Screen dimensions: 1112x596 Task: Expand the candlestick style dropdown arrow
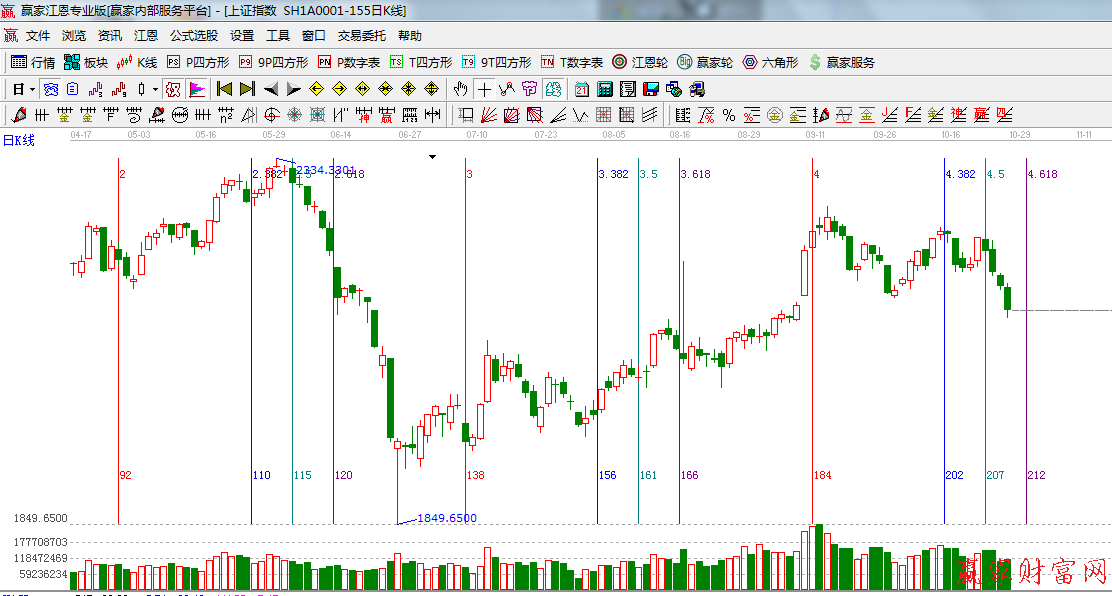(x=155, y=89)
